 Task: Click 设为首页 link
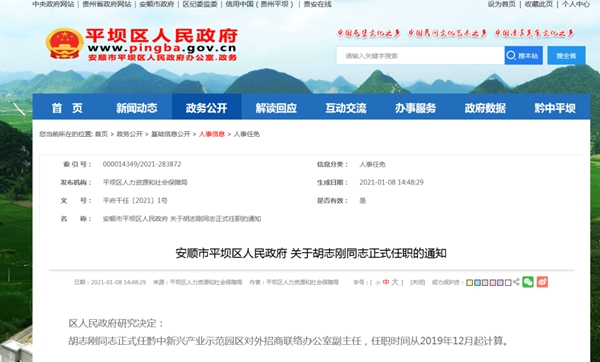(502, 4)
